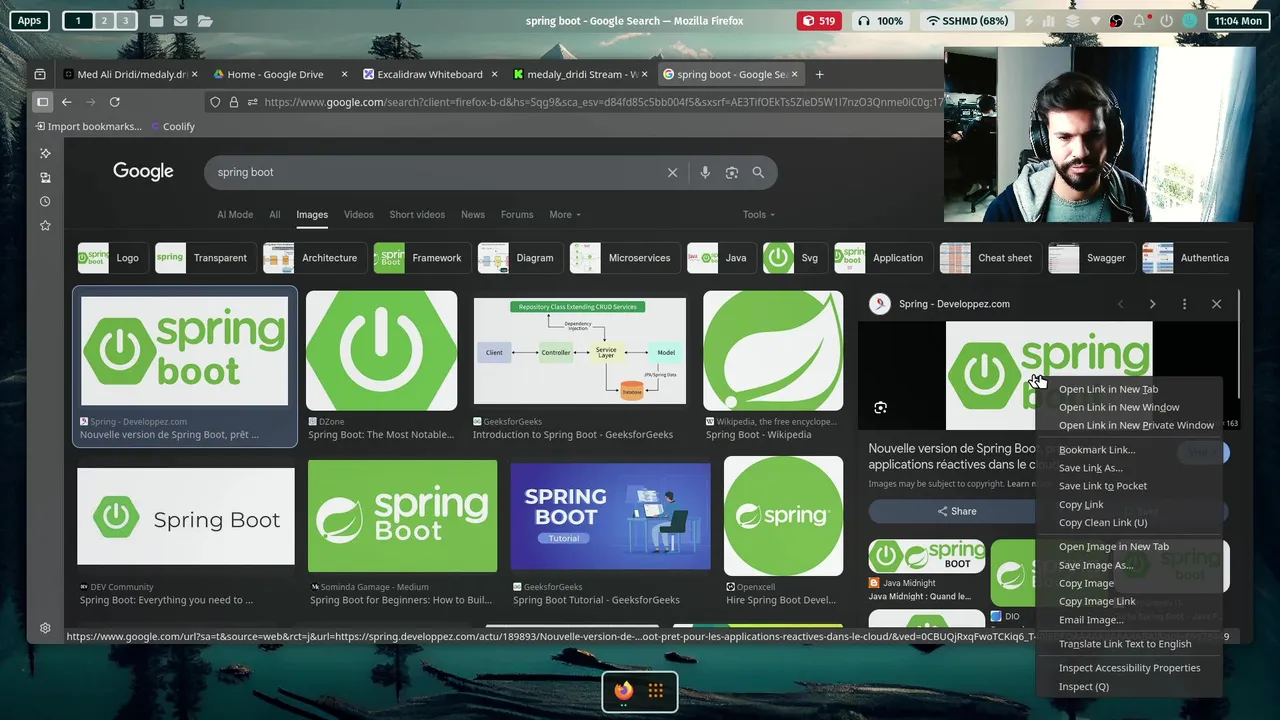Select Copy Image in context menu
Screen dimensions: 1280x720
[1086, 583]
